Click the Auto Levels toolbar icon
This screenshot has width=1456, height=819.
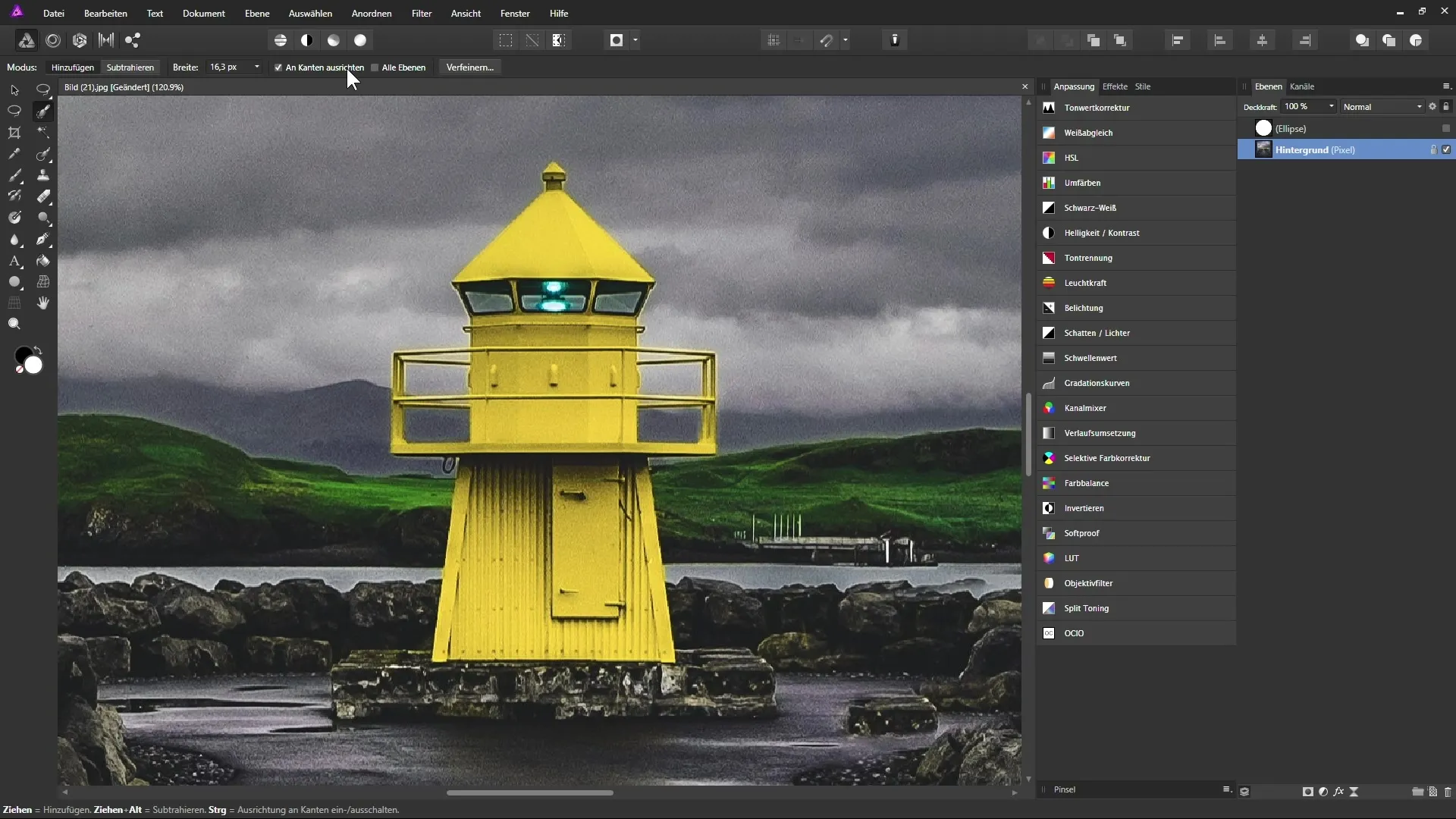tap(281, 40)
